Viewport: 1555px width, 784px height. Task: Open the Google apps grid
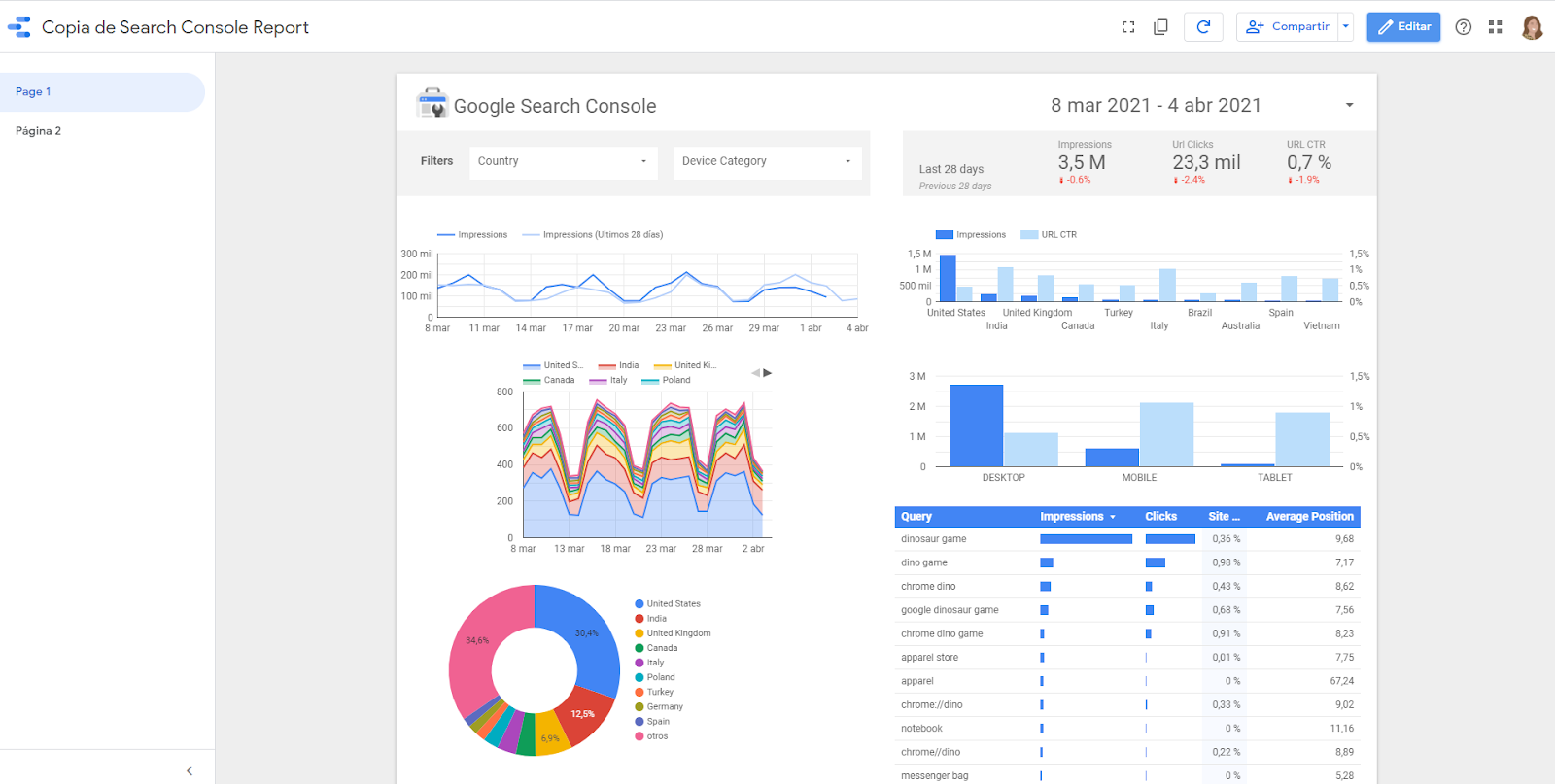pos(1496,27)
